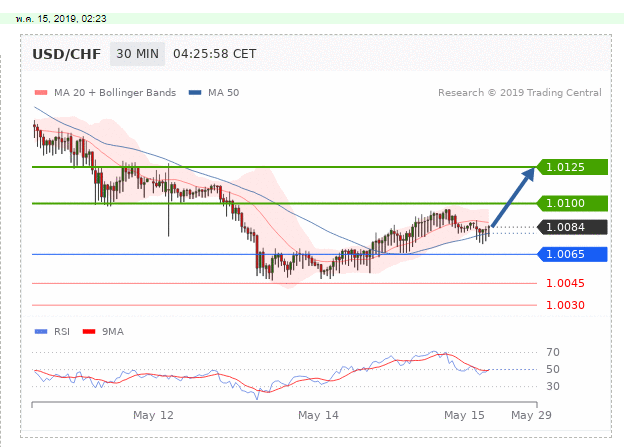624x447 pixels.
Task: Click the red 1.0045 support label
Action: (565, 283)
